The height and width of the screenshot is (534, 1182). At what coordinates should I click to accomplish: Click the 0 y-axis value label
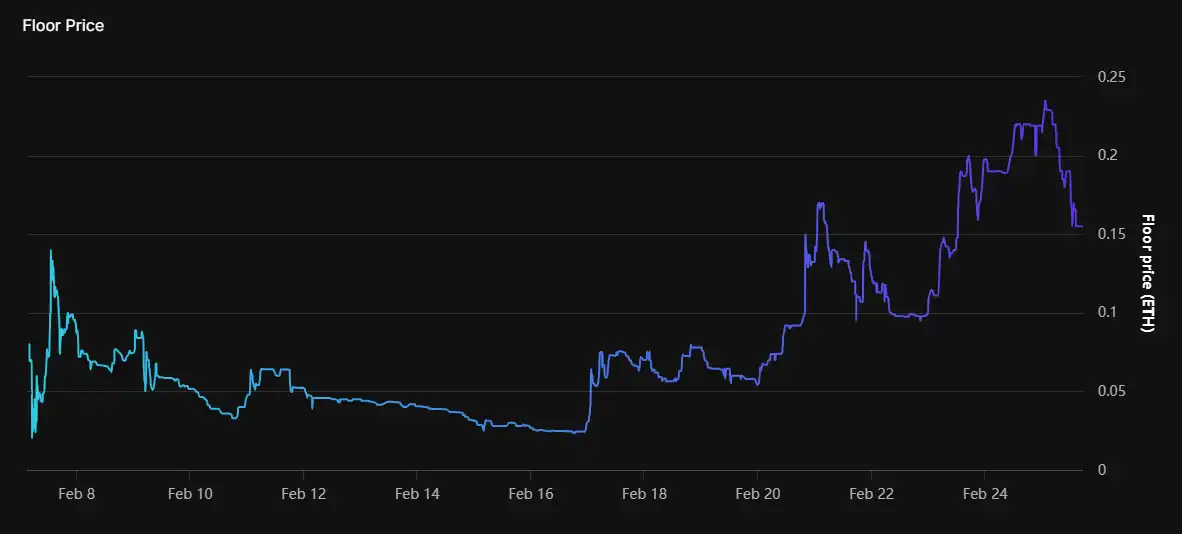(x=1101, y=470)
